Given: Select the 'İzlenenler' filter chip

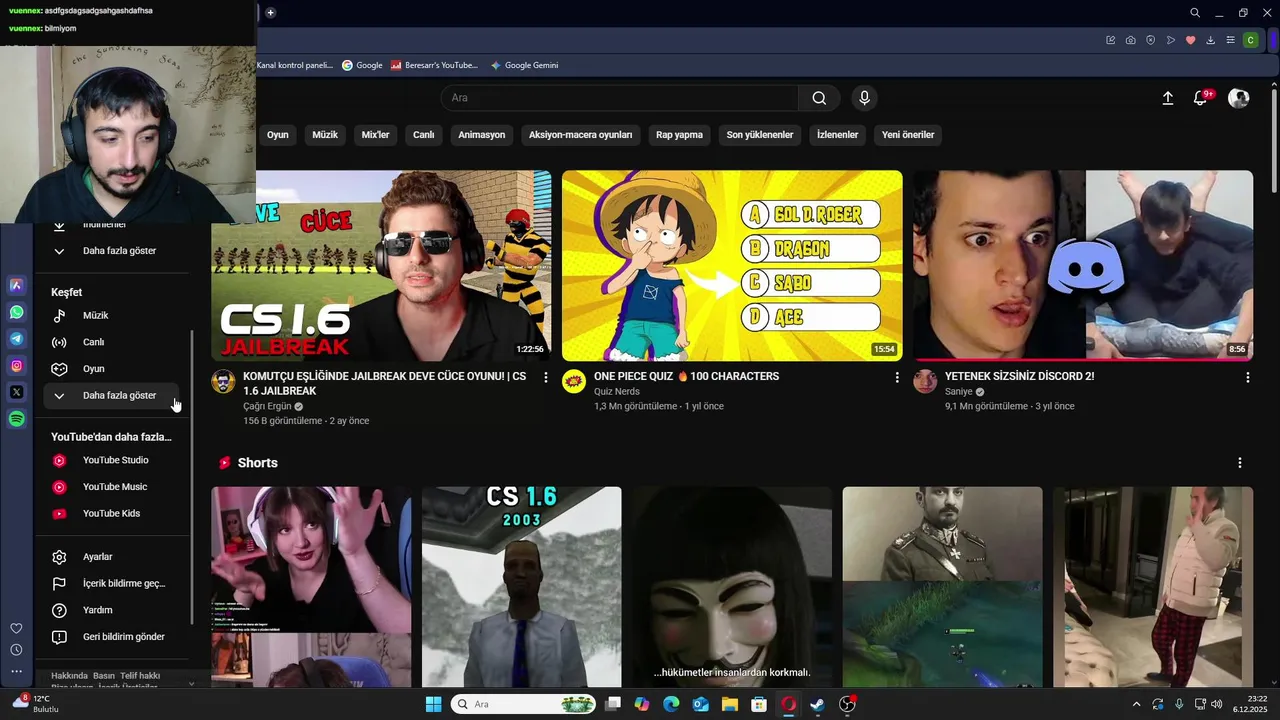Looking at the screenshot, I should click(837, 135).
